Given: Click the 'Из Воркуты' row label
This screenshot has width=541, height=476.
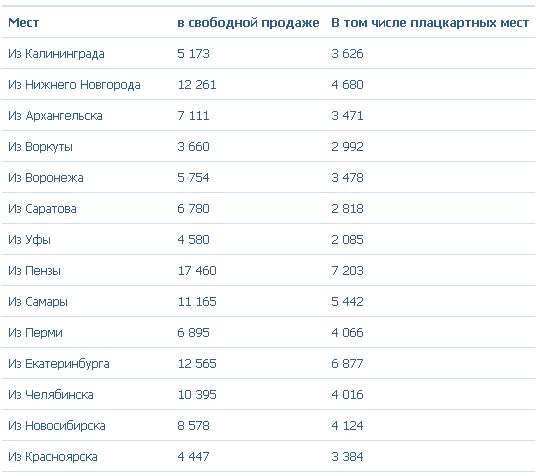Looking at the screenshot, I should pos(40,147).
